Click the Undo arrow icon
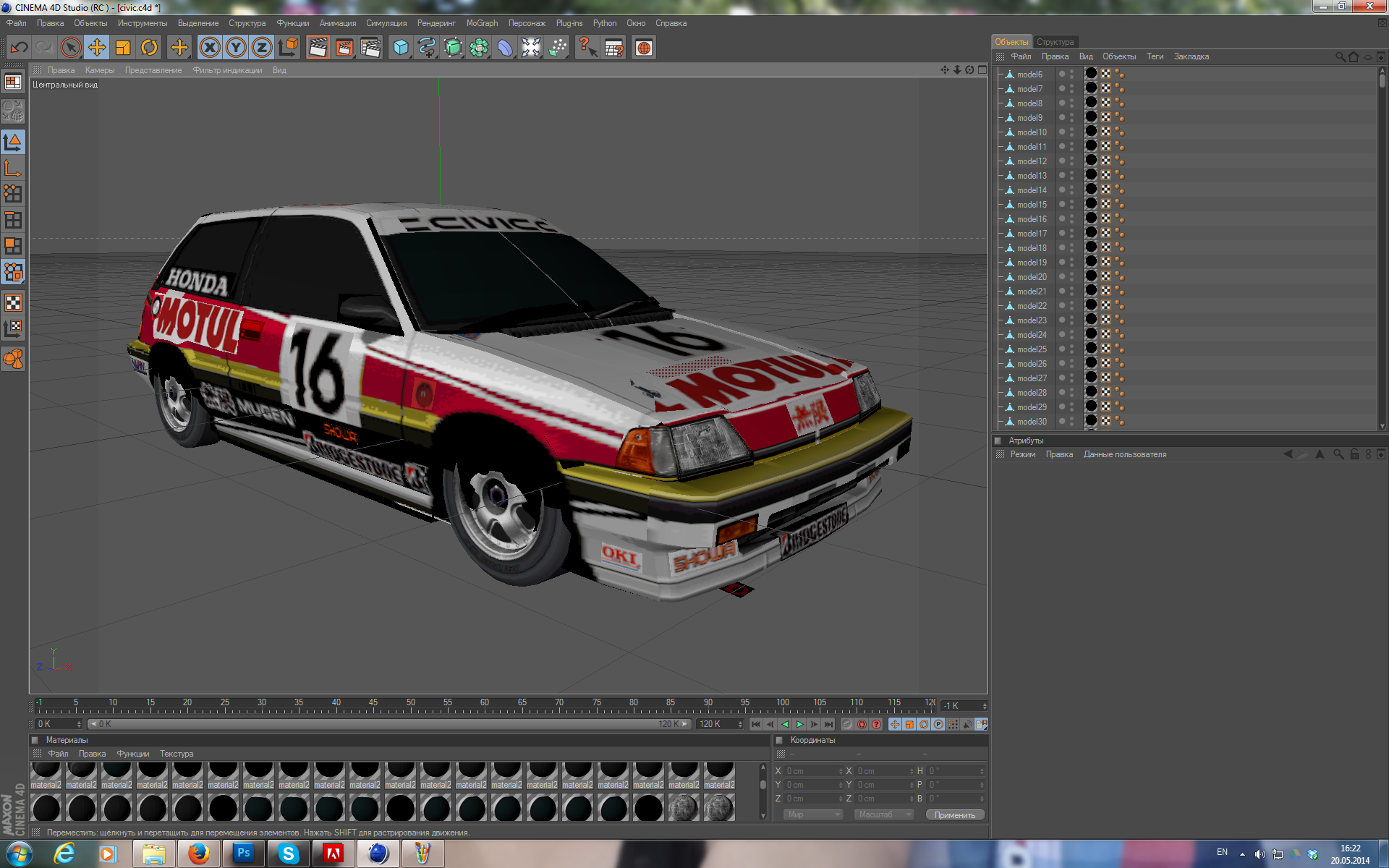 point(19,48)
